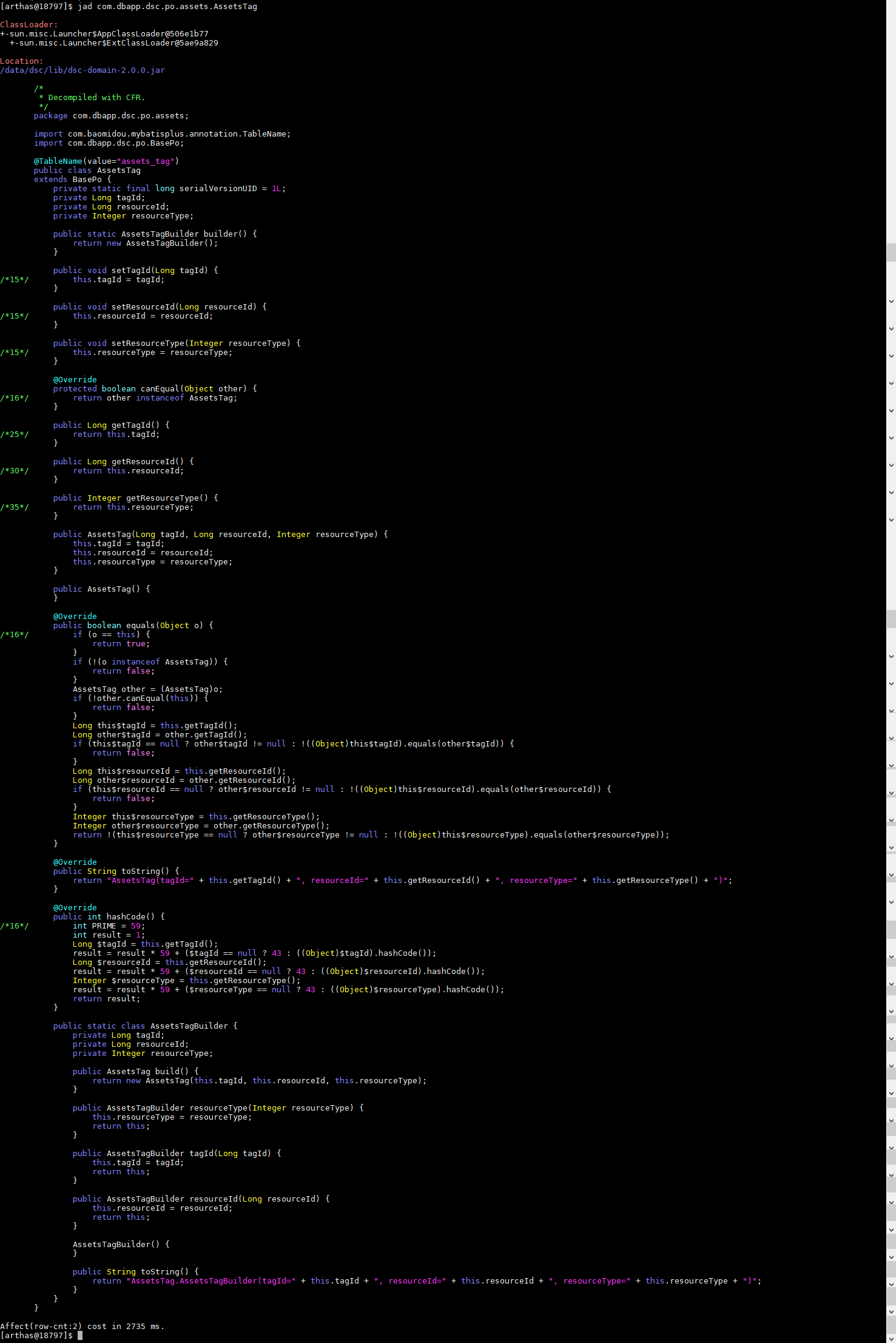Click the 'int result = 1;' line

click(109, 935)
